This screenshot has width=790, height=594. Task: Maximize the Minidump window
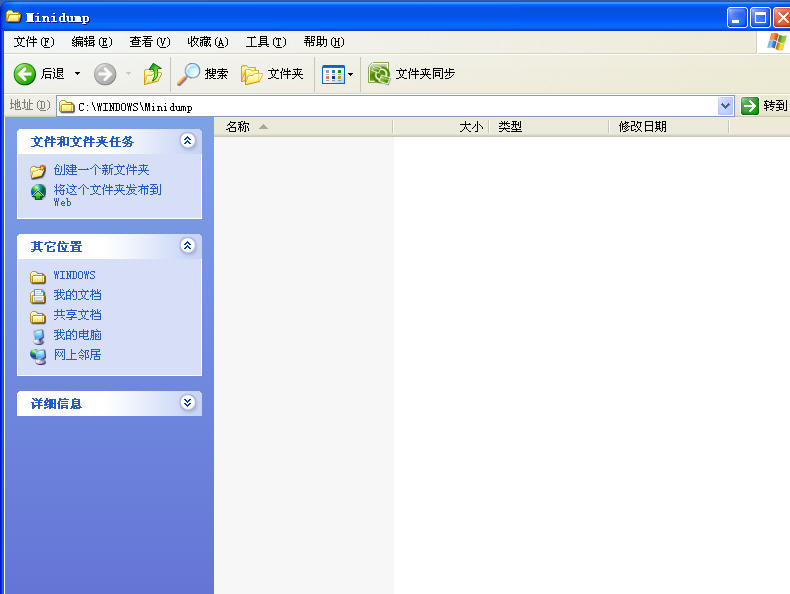(x=760, y=18)
